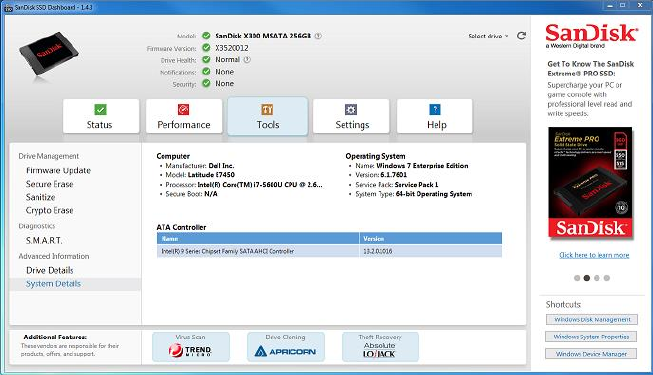The height and width of the screenshot is (375, 653).
Task: Click the Apricorn Drive Cloning button
Action: coord(286,347)
